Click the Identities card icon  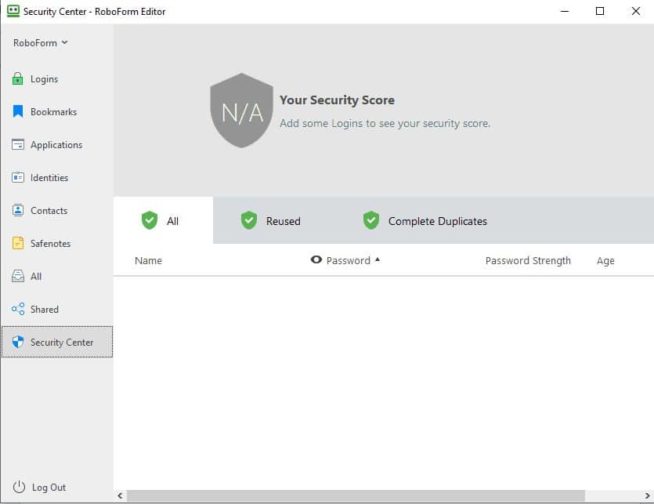pos(18,177)
